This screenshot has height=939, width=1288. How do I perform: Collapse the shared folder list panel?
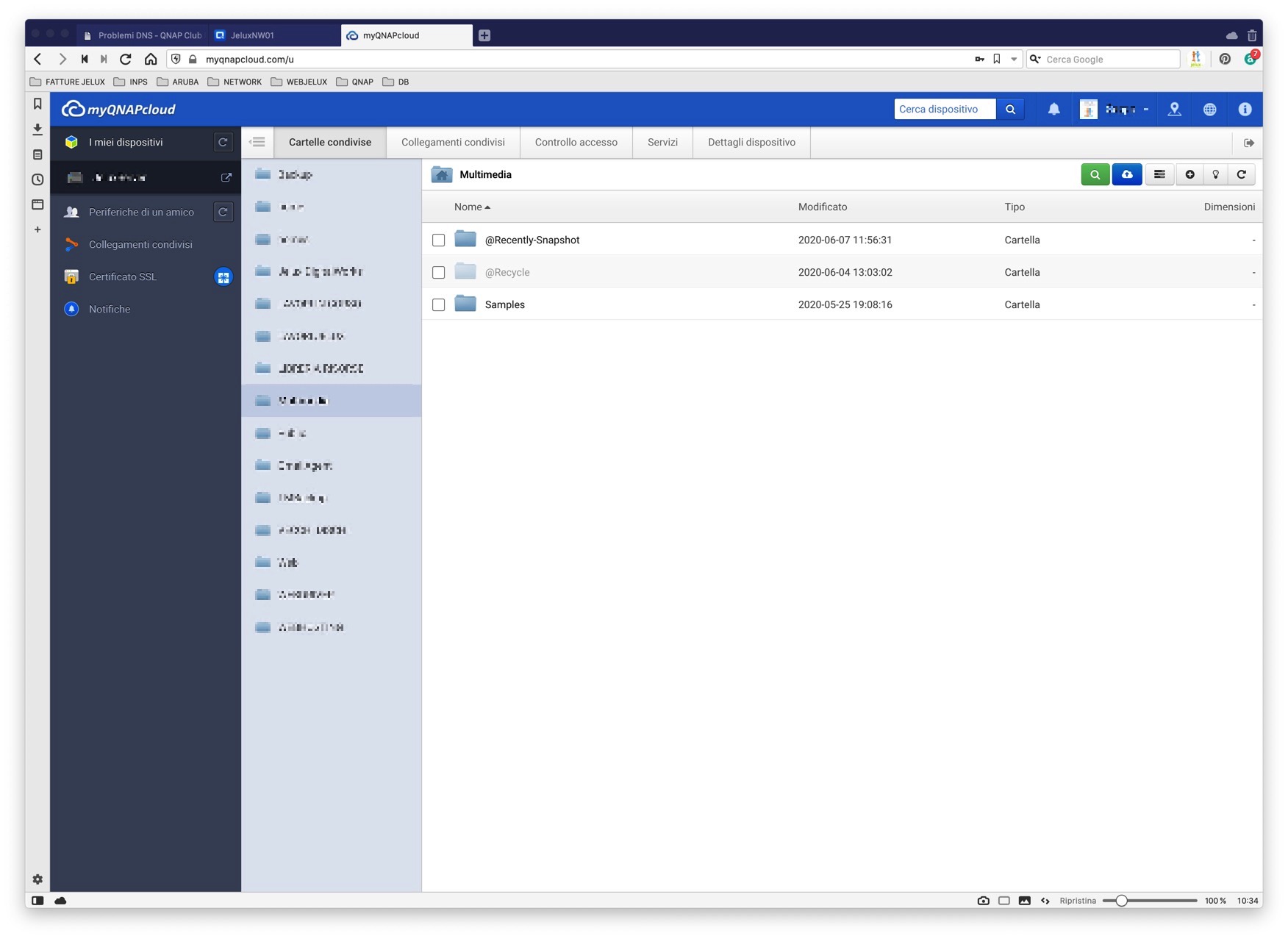click(x=257, y=143)
